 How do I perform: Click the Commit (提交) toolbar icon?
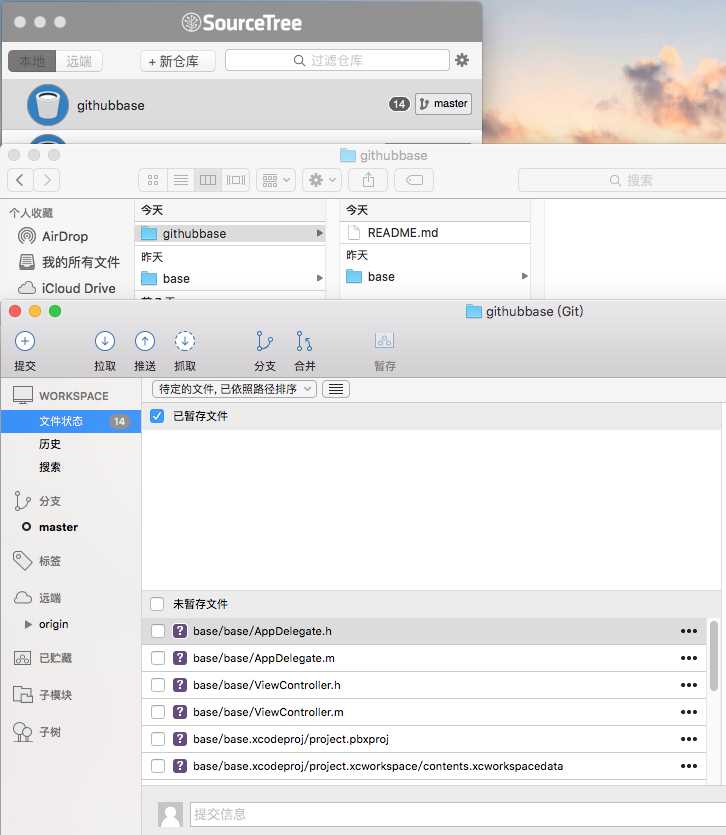click(x=25, y=341)
